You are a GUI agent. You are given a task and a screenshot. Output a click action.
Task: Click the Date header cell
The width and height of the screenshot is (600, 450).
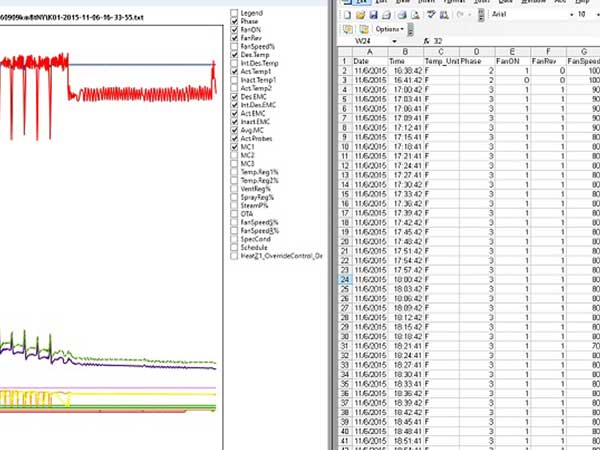370,61
